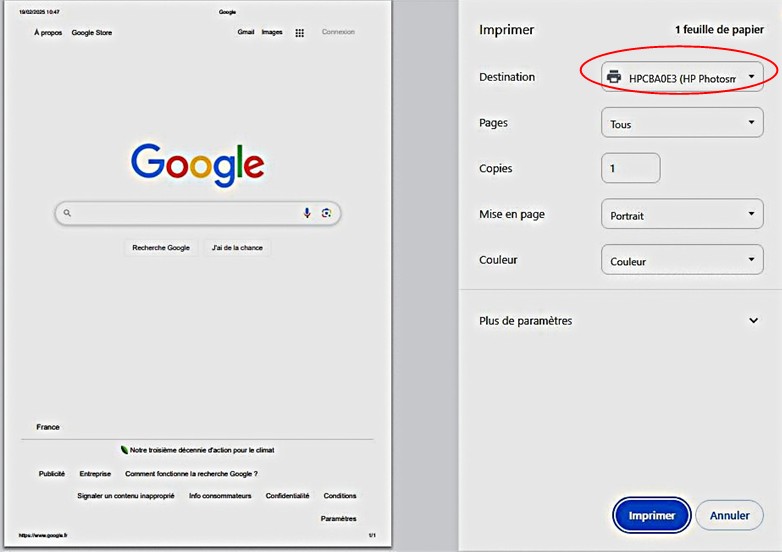The width and height of the screenshot is (782, 552).
Task: Open the Confidentialité footer link
Action: pyautogui.click(x=287, y=496)
